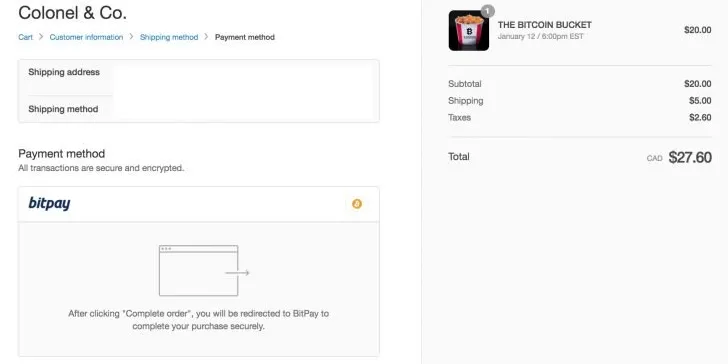This screenshot has height=364, width=728.
Task: Select the bitpay payment option header
Action: (x=199, y=204)
